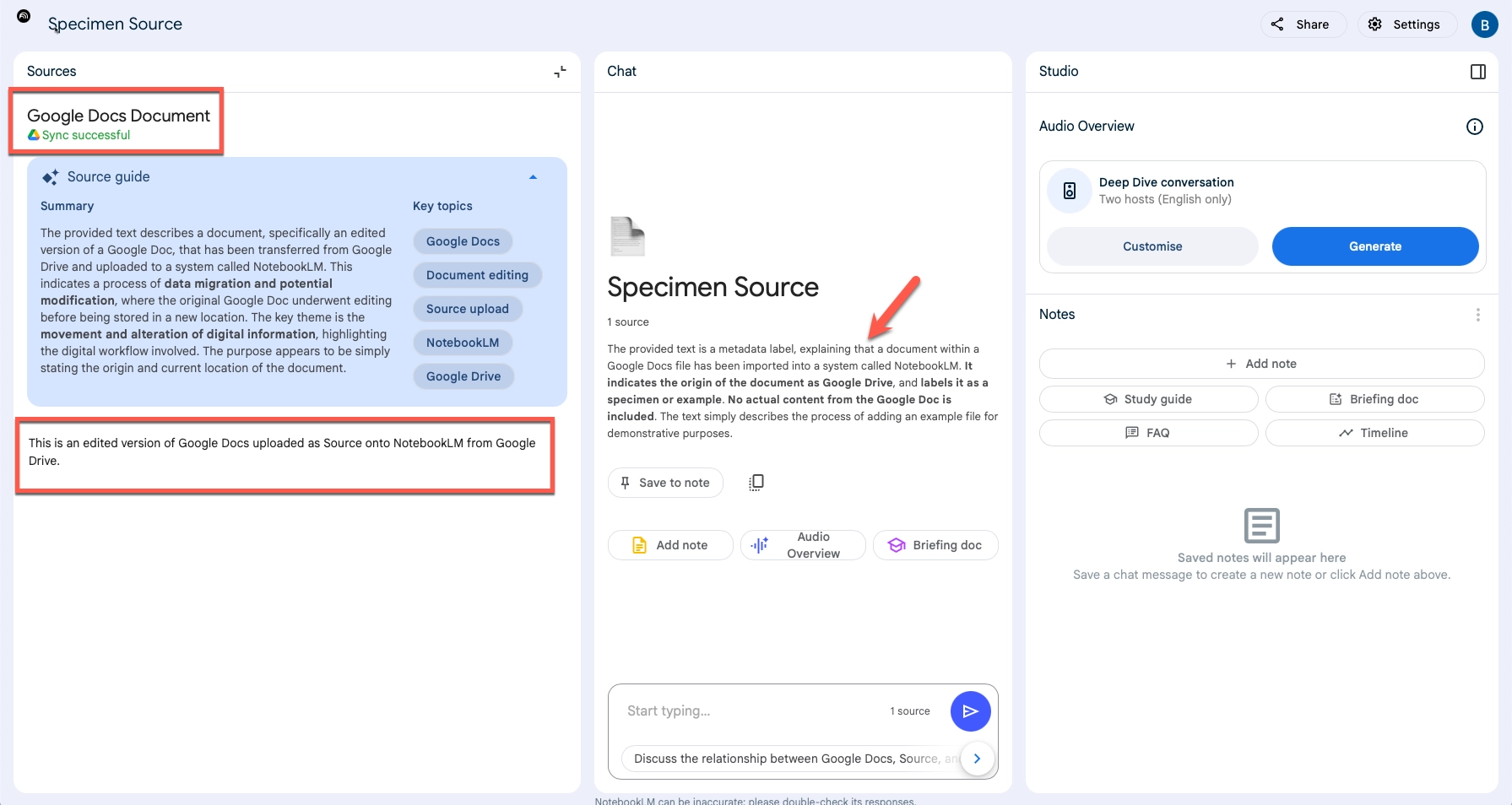The height and width of the screenshot is (805, 1512).
Task: Click the saved notes placeholder icon
Action: [1262, 526]
